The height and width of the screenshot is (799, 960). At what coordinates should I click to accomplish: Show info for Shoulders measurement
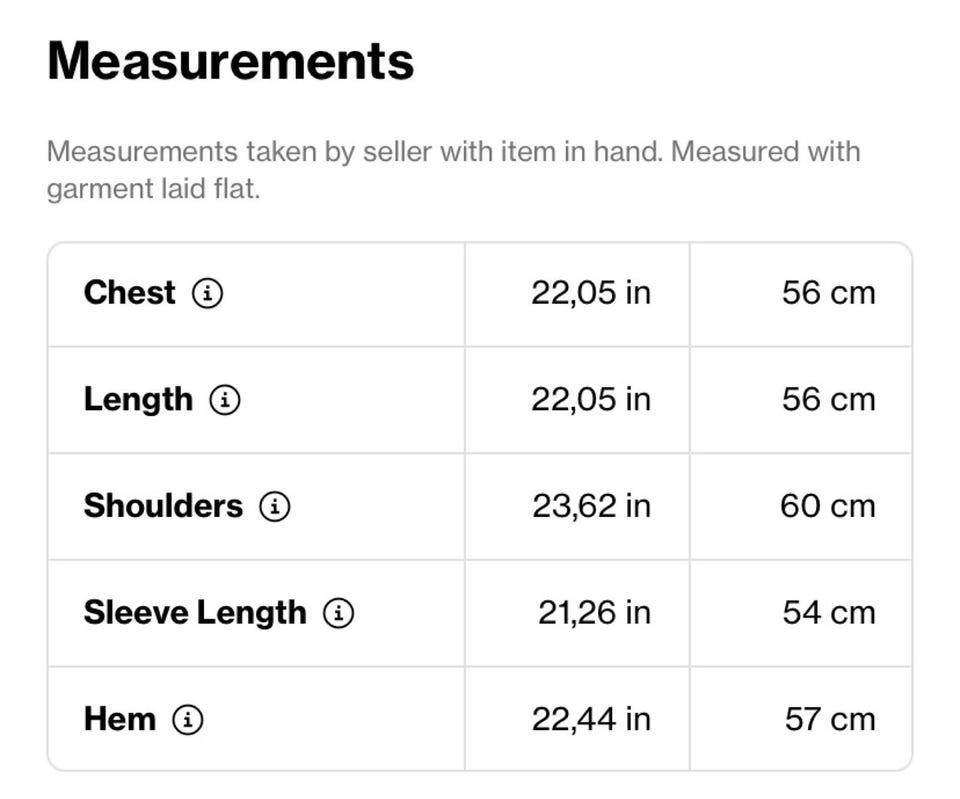coord(275,507)
